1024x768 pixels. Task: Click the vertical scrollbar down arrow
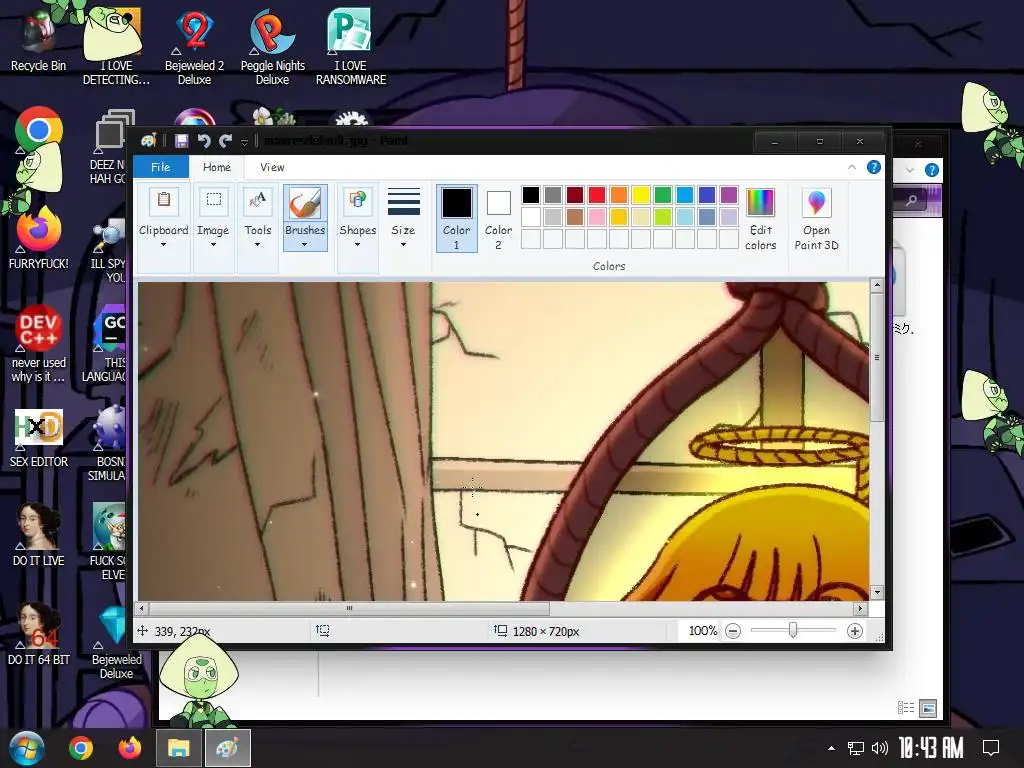point(877,592)
